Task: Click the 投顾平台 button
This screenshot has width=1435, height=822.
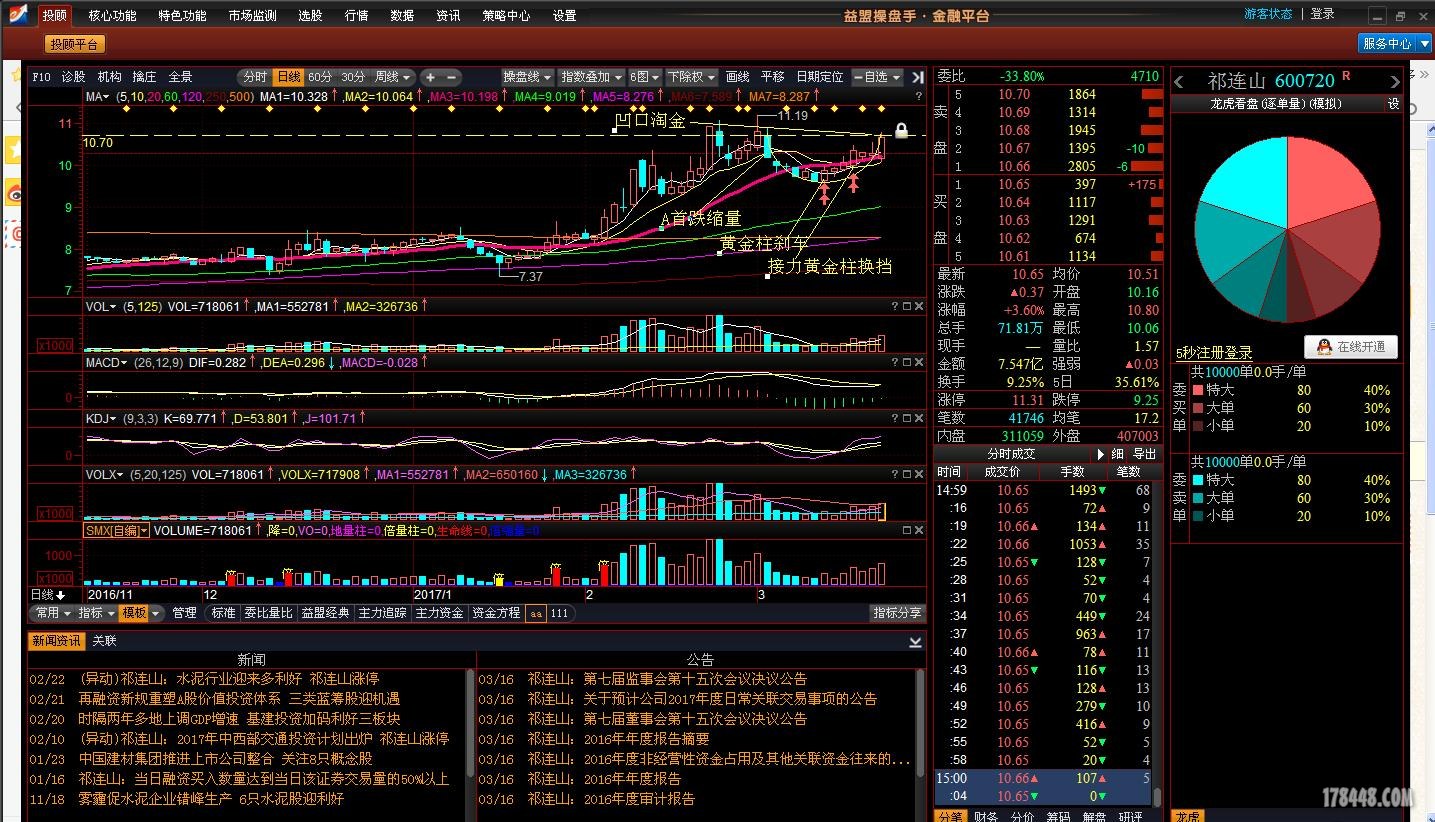Action: pyautogui.click(x=75, y=44)
